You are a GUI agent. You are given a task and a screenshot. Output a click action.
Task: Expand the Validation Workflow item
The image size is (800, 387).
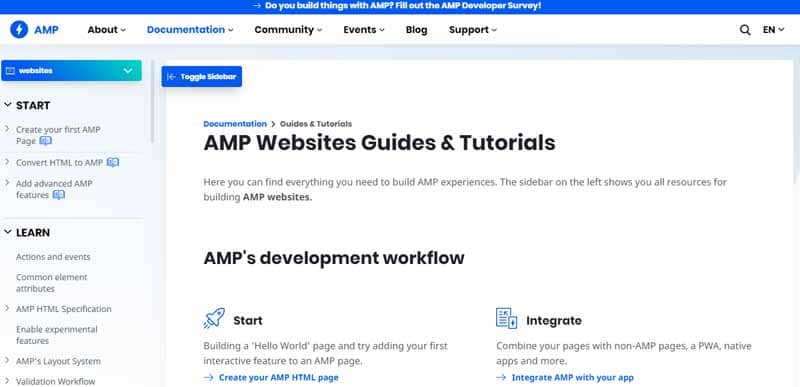point(7,380)
